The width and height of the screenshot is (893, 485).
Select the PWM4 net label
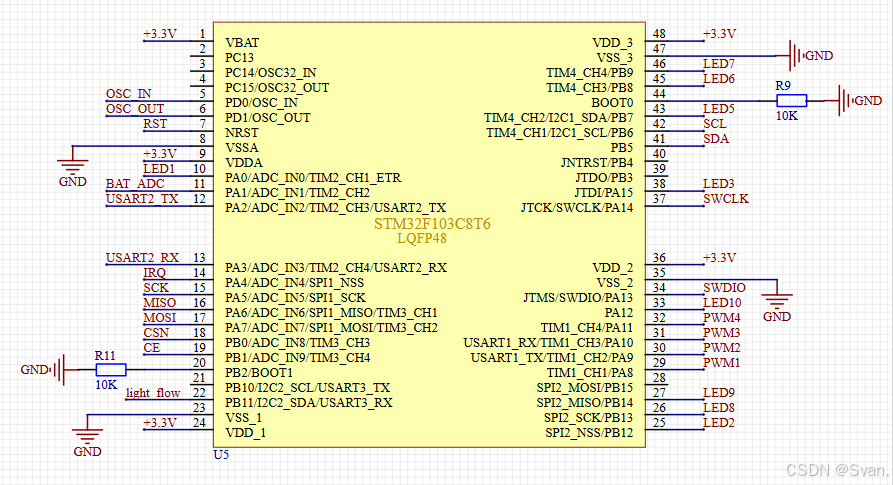pyautogui.click(x=722, y=318)
